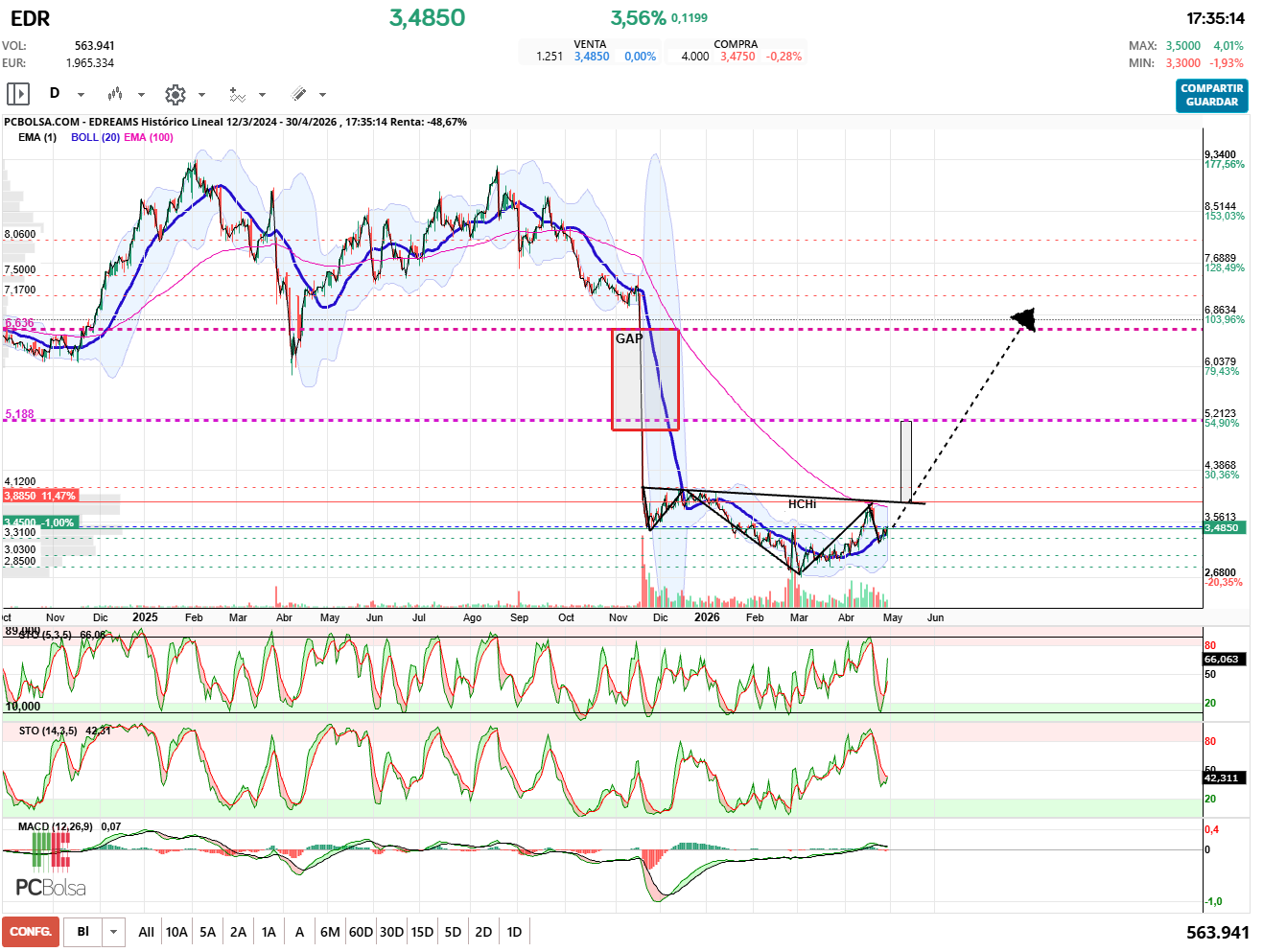Image resolution: width=1263 pixels, height=952 pixels.
Task: Click the VOL value 563.941 in header
Action: (x=95, y=46)
